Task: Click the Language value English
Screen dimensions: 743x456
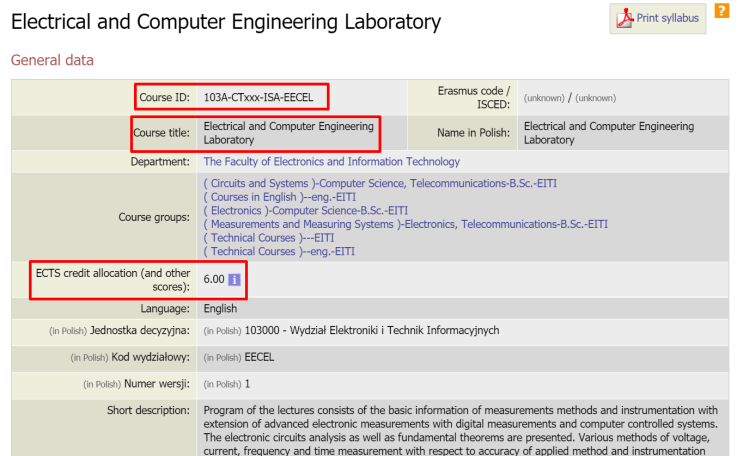Action: (x=220, y=309)
